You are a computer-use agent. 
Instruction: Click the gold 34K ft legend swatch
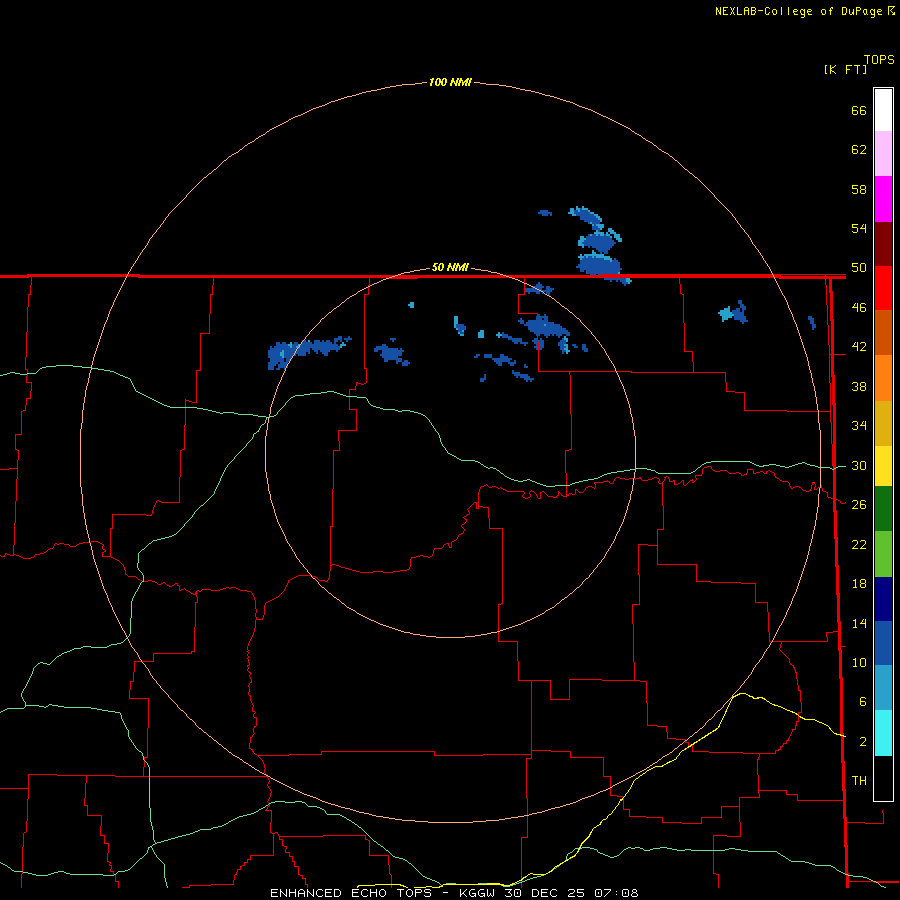coord(883,423)
